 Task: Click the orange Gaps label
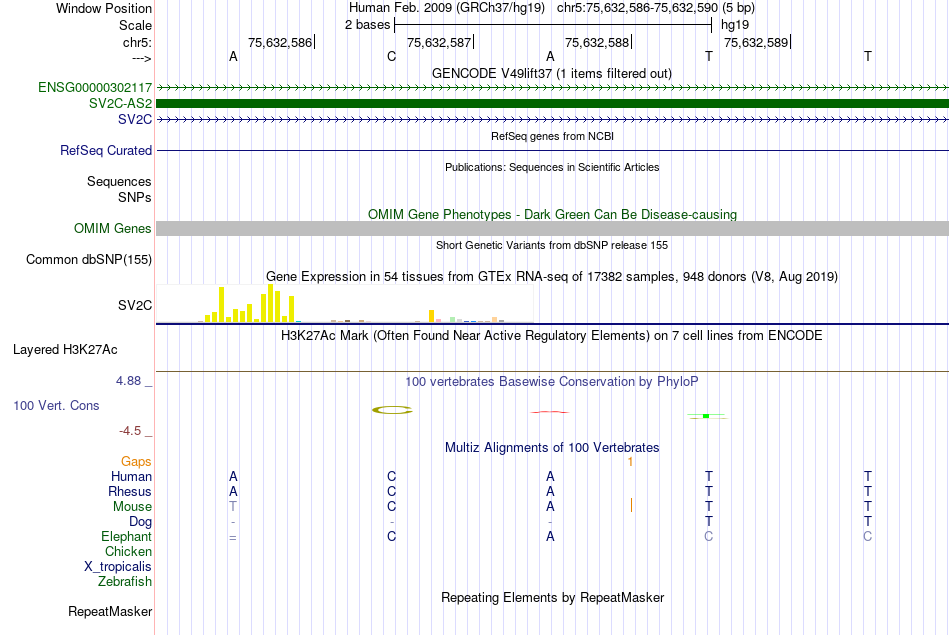(136, 462)
